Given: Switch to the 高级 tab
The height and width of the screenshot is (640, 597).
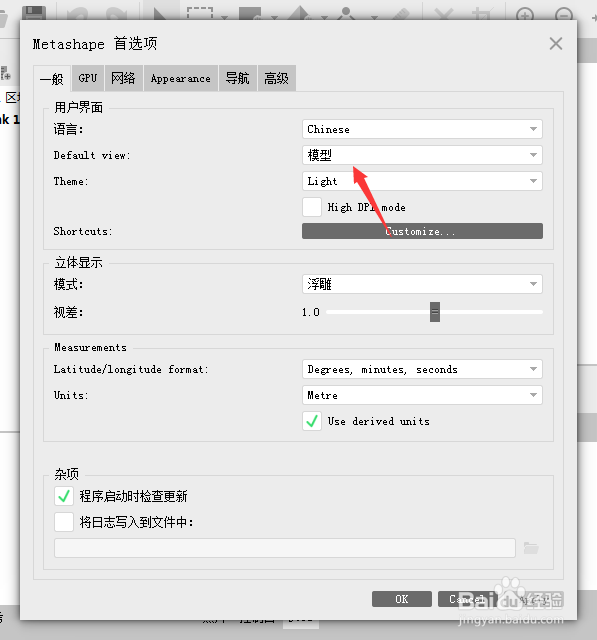Looking at the screenshot, I should coord(276,78).
